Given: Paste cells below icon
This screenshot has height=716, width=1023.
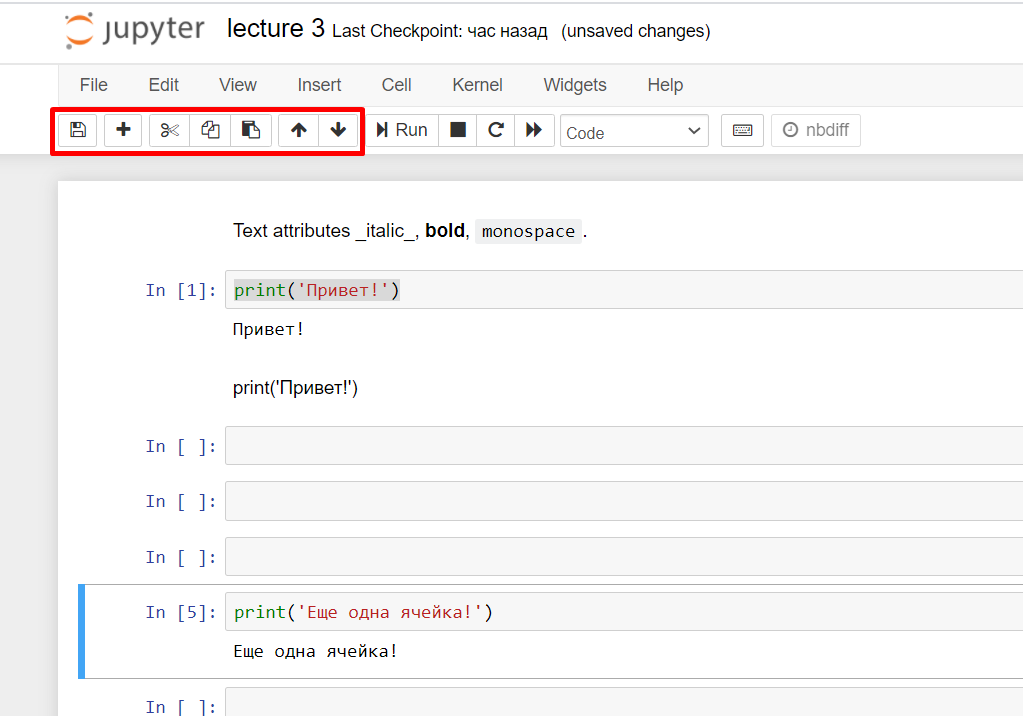Looking at the screenshot, I should [x=251, y=130].
